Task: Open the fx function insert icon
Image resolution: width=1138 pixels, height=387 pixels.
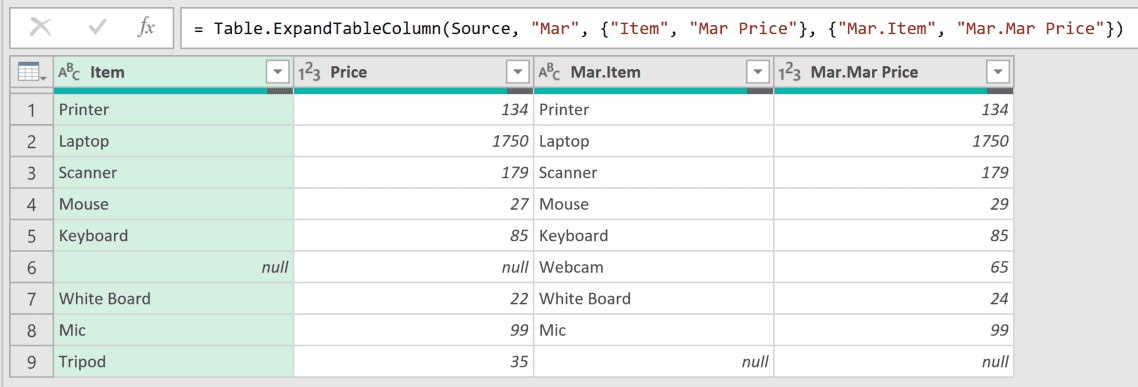Action: point(146,28)
